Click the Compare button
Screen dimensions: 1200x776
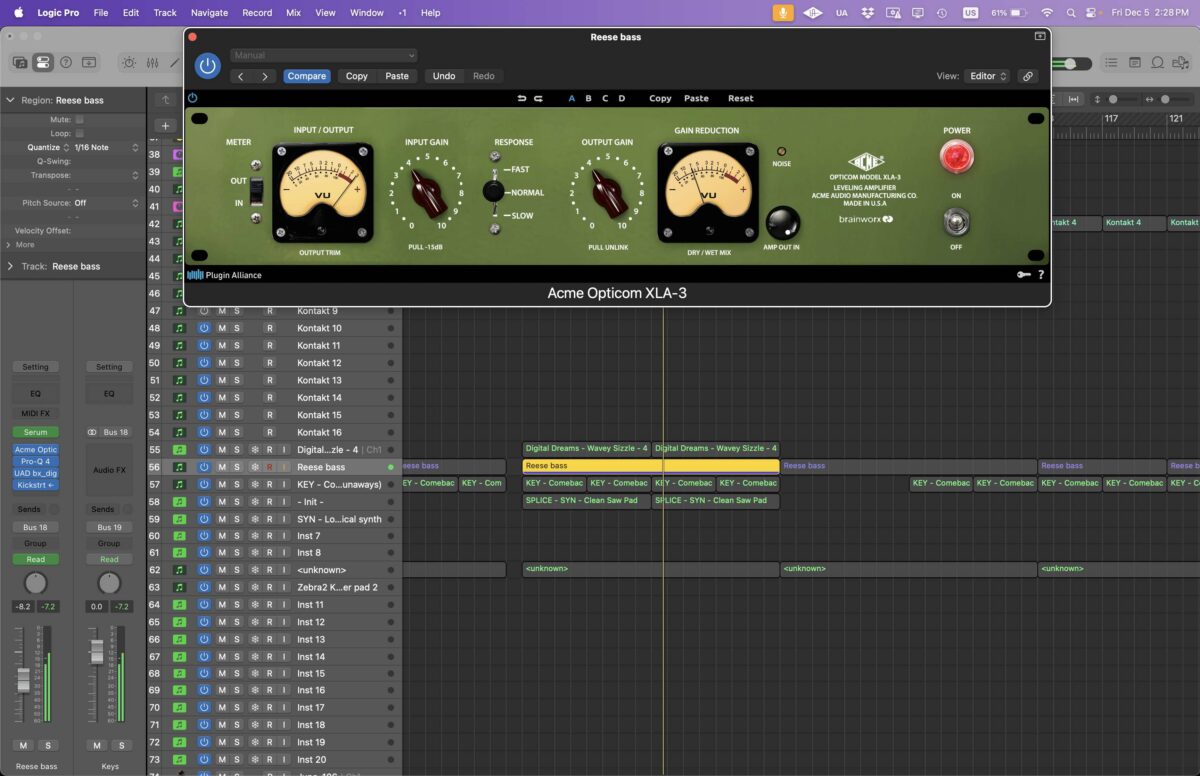click(x=307, y=76)
